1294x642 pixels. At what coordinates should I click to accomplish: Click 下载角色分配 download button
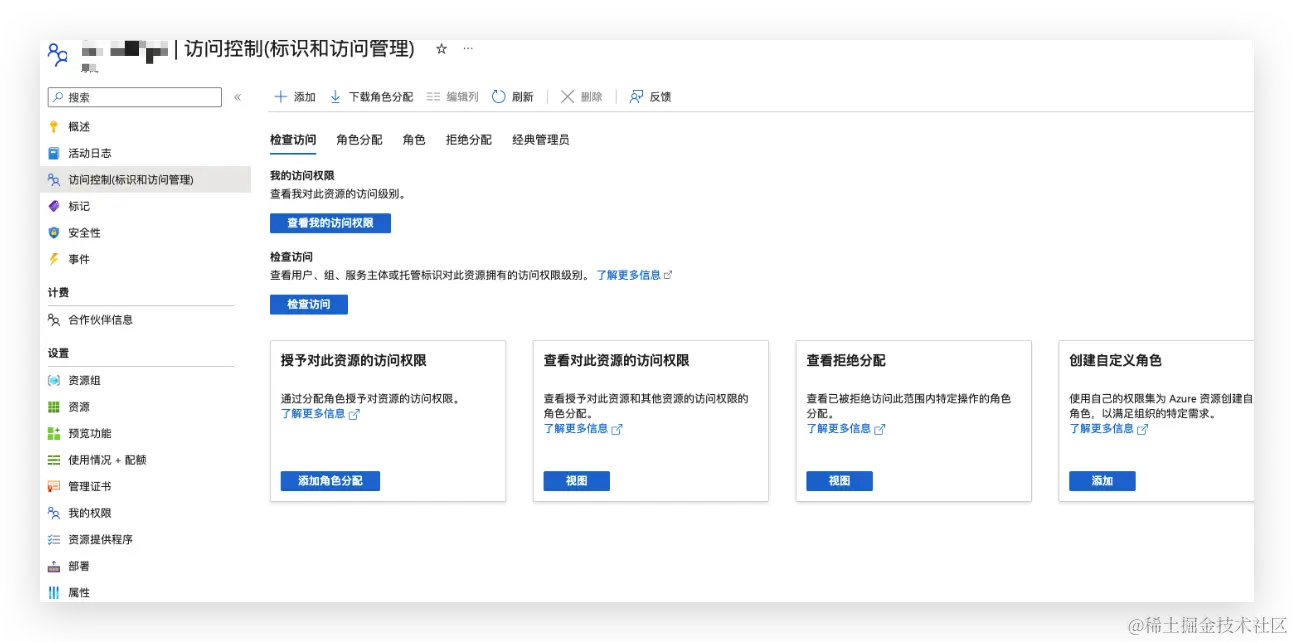point(371,97)
